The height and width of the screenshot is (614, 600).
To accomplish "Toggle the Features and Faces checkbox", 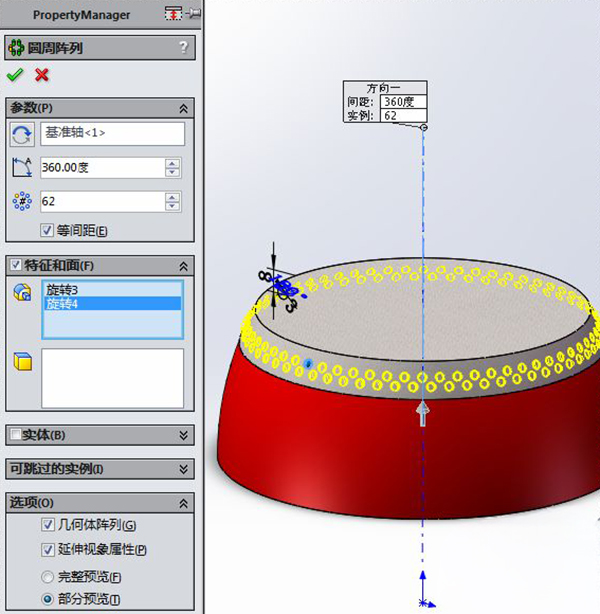I will pos(16,265).
